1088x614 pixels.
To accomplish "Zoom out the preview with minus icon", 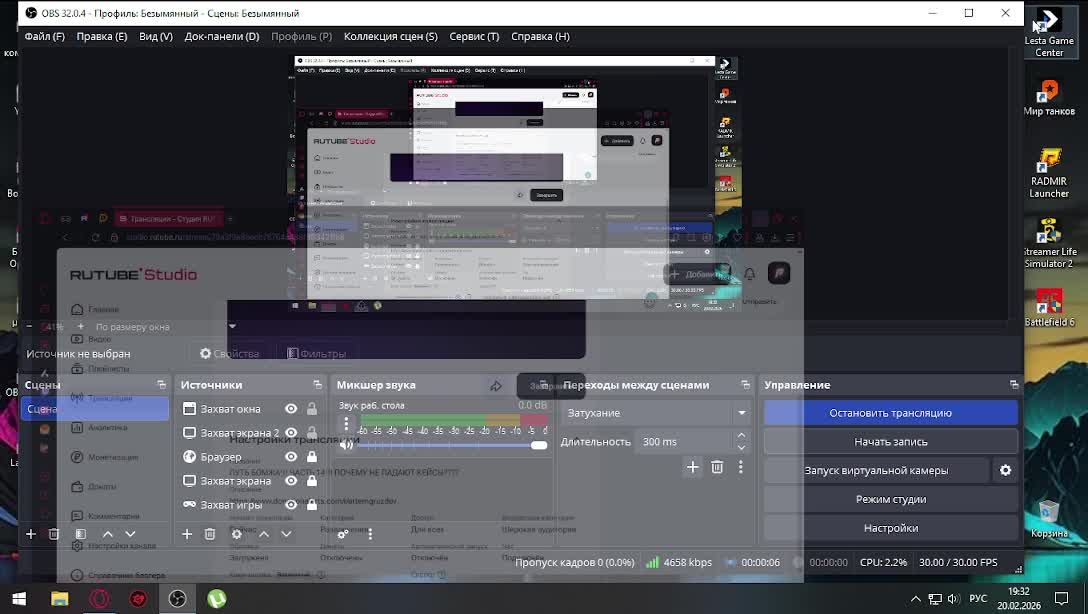I will [x=29, y=326].
